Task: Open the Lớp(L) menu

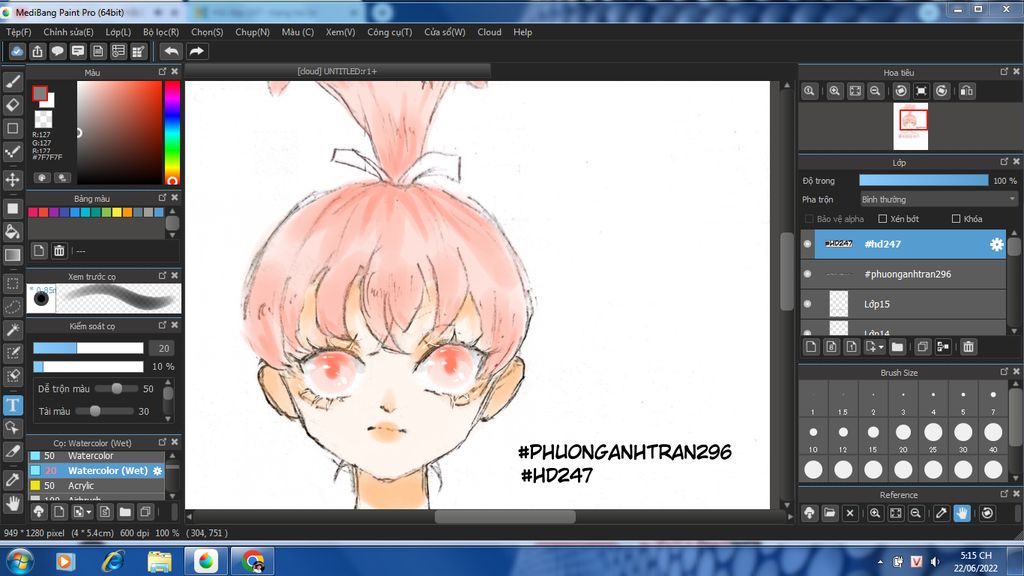Action: coord(118,32)
